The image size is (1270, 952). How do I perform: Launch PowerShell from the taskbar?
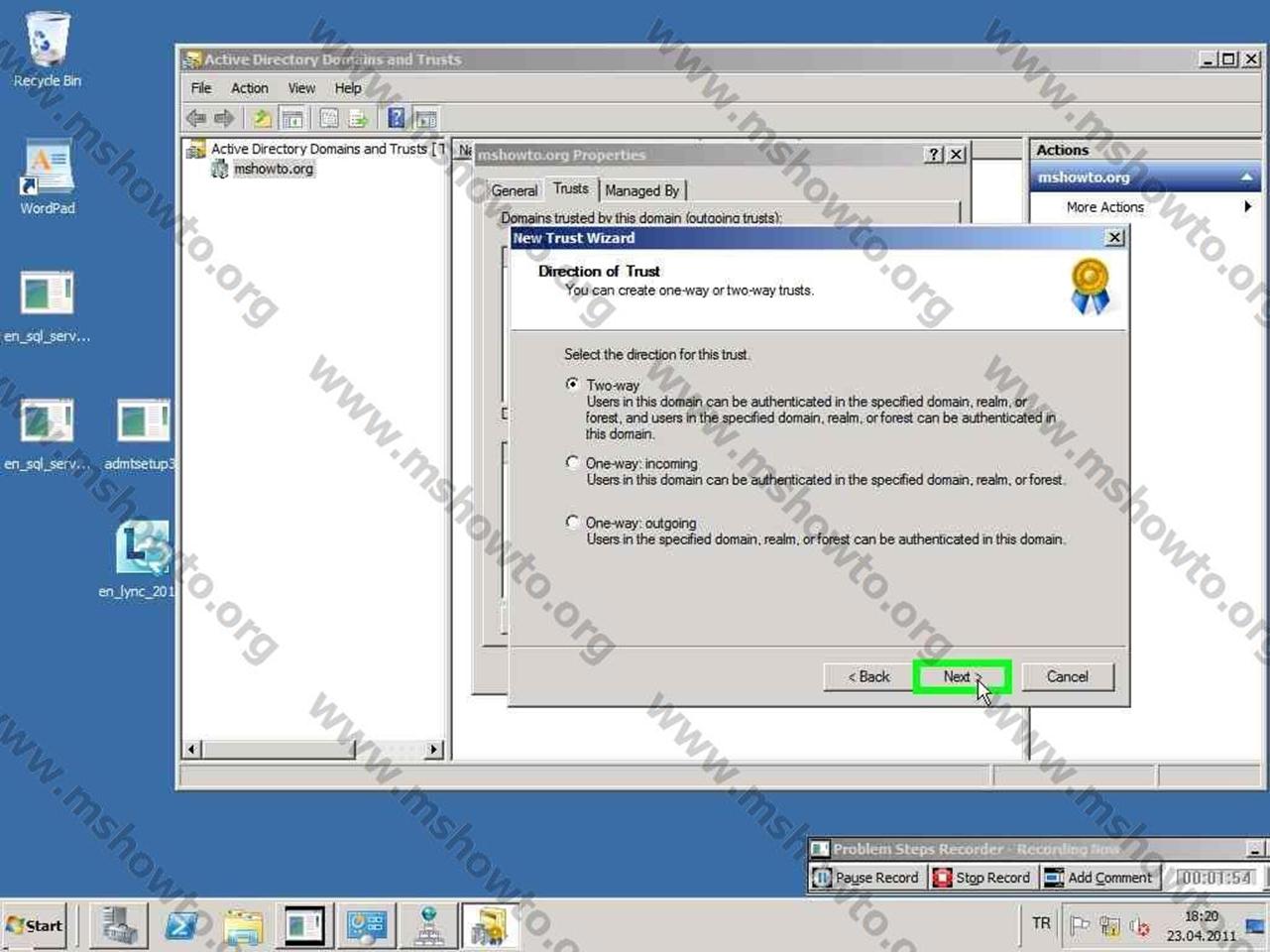(x=181, y=926)
